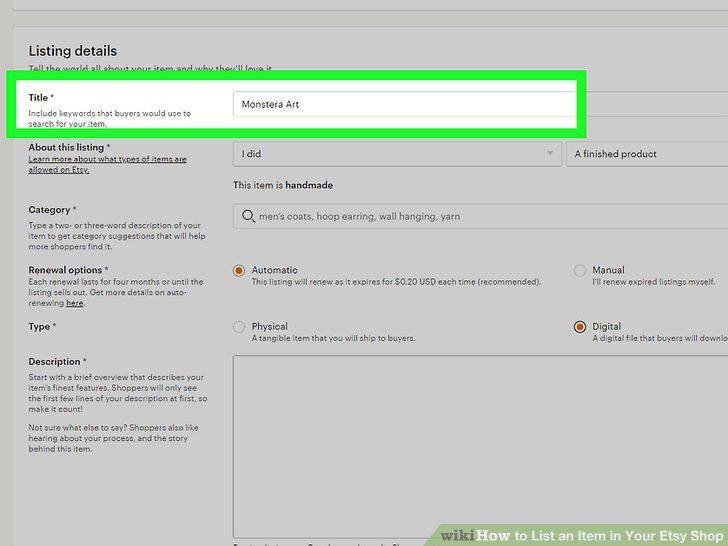Screen dimensions: 728x546
Task: Open the "Learn more about what types of items" link
Action: tap(107, 164)
